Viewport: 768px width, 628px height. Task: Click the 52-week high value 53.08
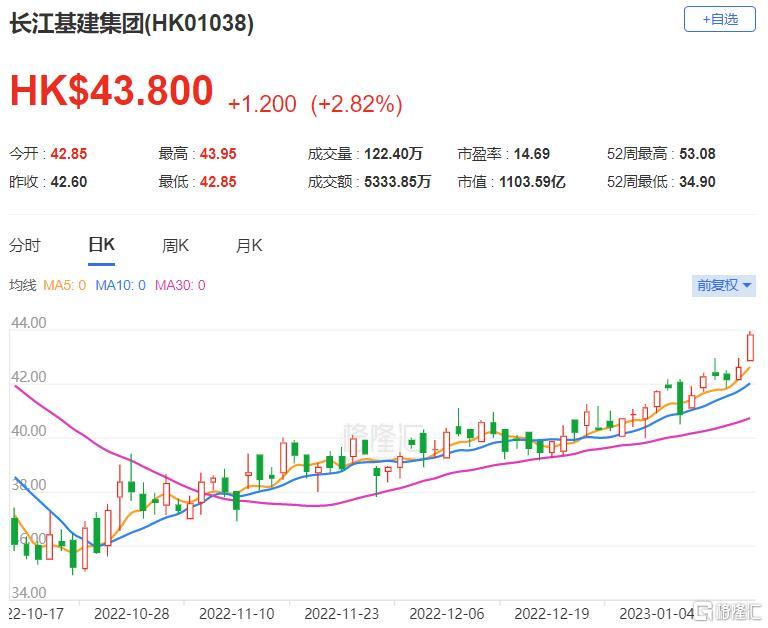(697, 154)
